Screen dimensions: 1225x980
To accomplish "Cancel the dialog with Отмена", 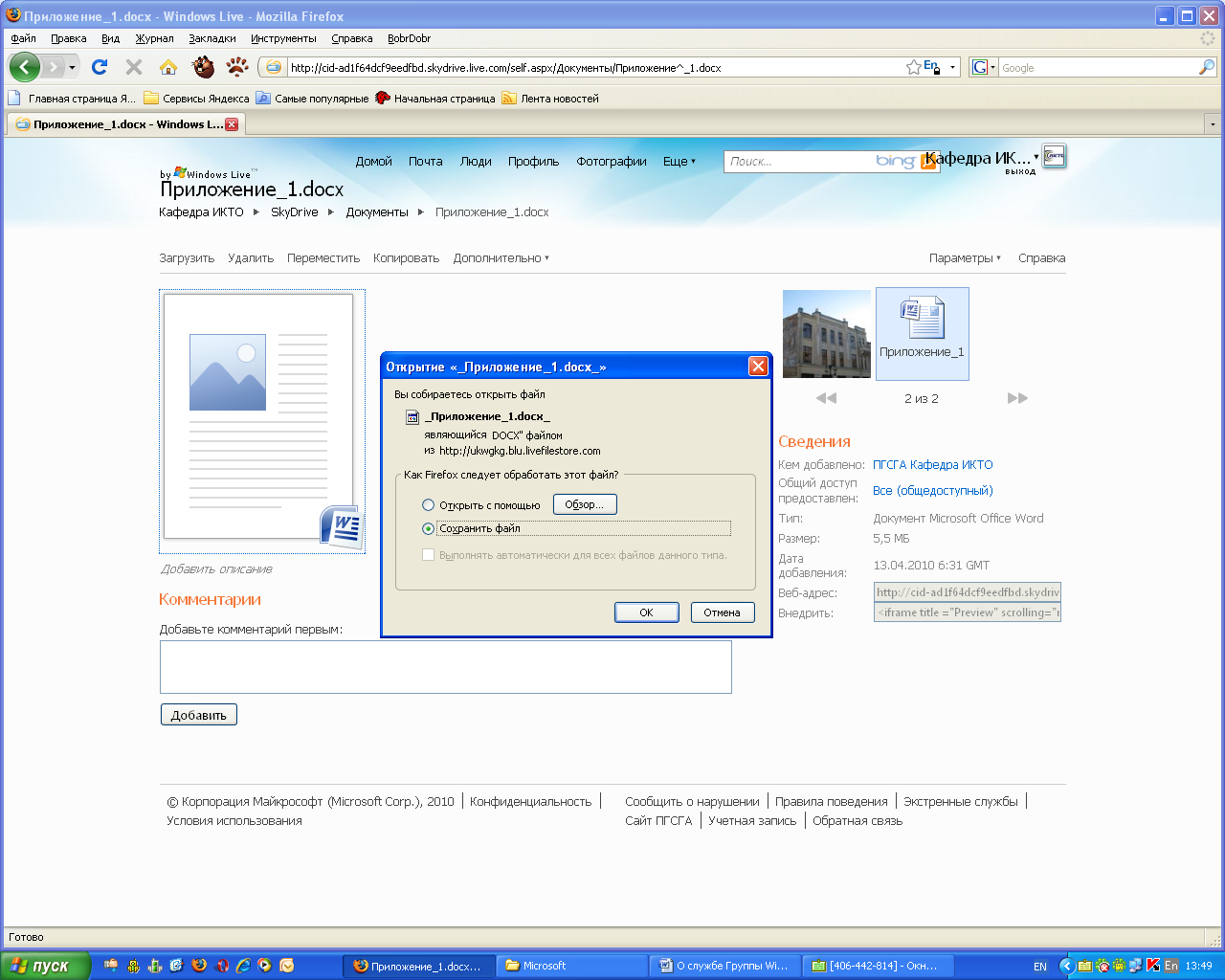I will (723, 612).
